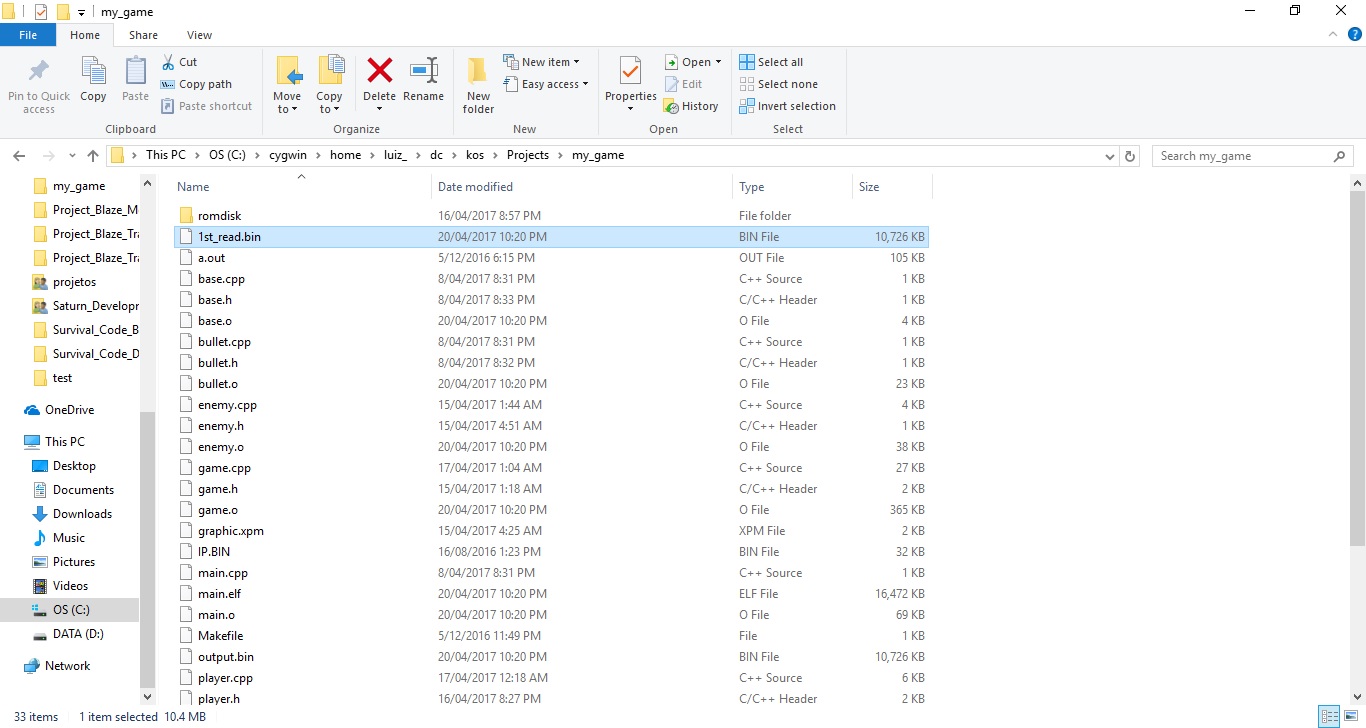
Task: Click Copy path command
Action: point(197,84)
